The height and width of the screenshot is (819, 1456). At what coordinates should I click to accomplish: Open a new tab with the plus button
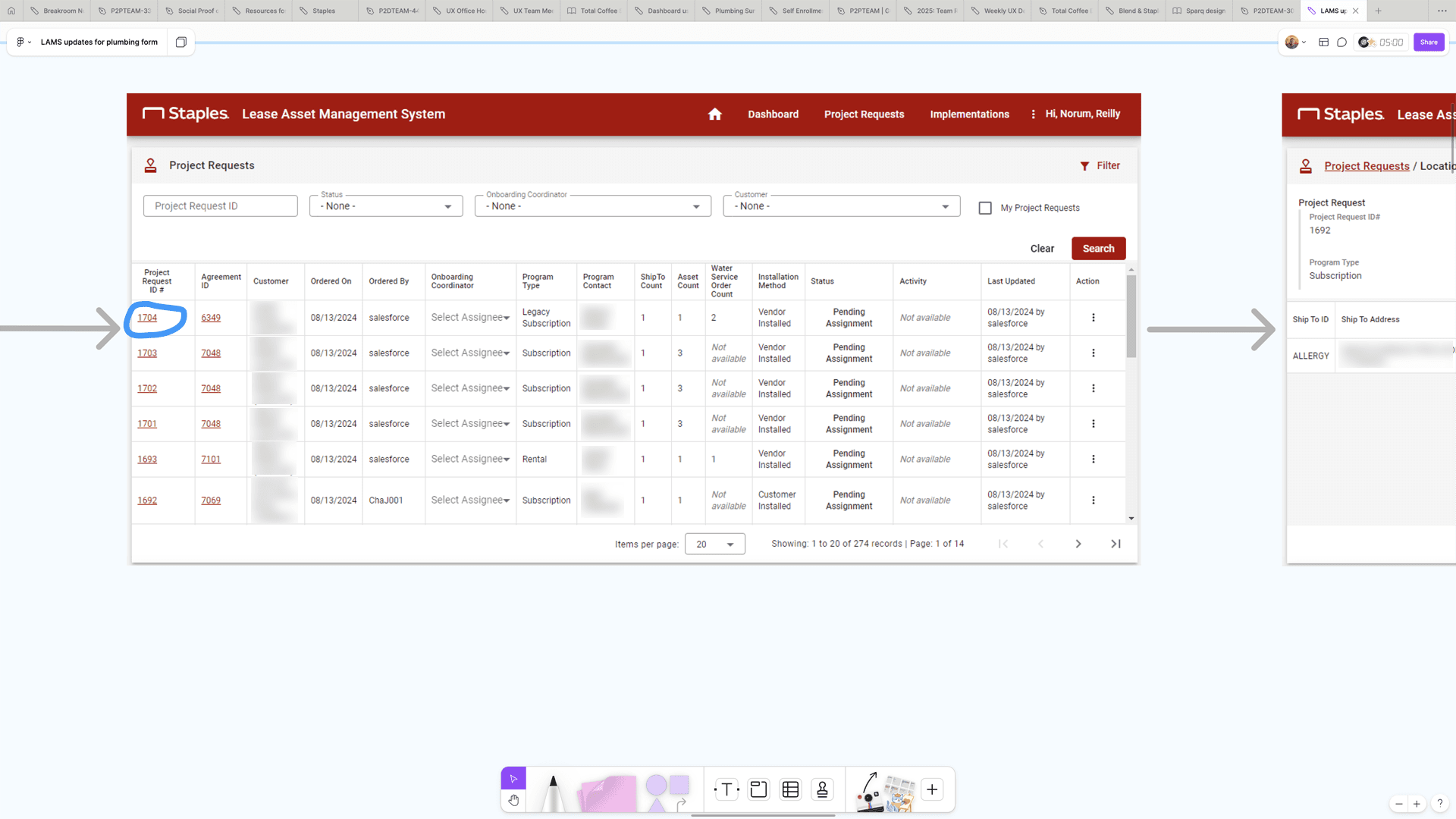tap(1378, 11)
